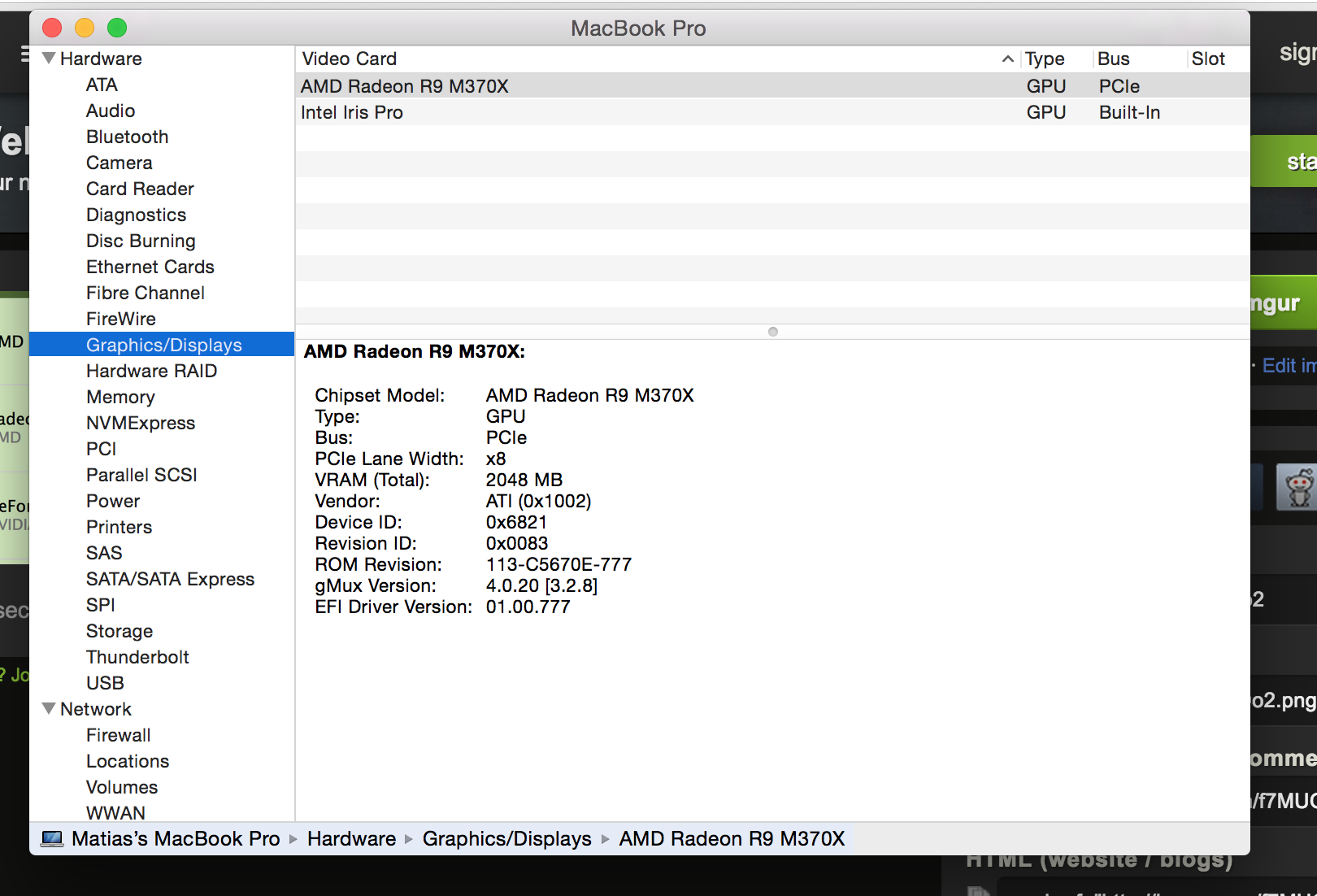Open the Ethernet Cards section

coord(150,267)
